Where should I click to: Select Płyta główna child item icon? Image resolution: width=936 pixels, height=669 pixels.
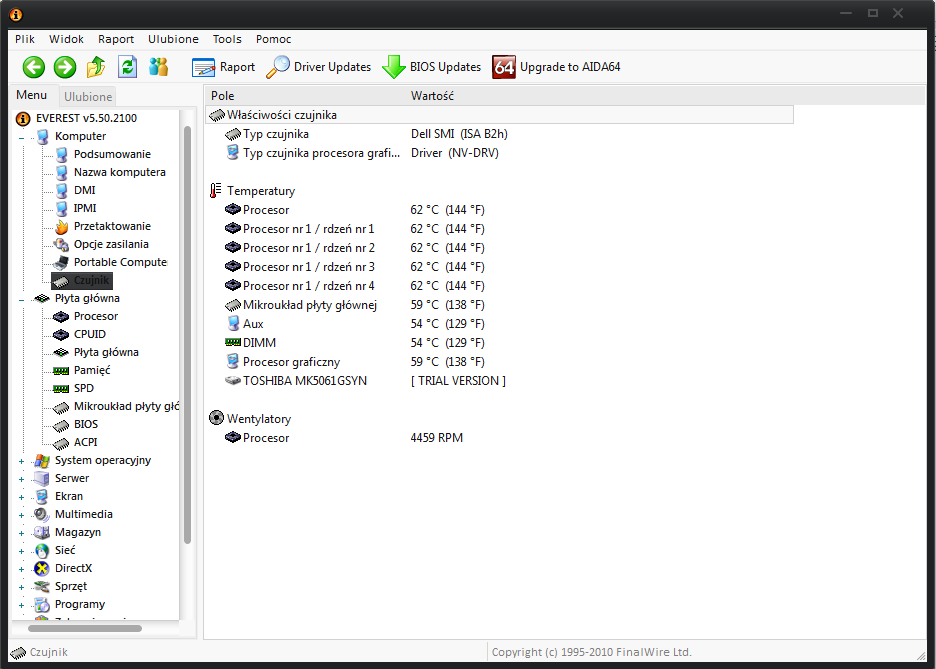click(61, 352)
